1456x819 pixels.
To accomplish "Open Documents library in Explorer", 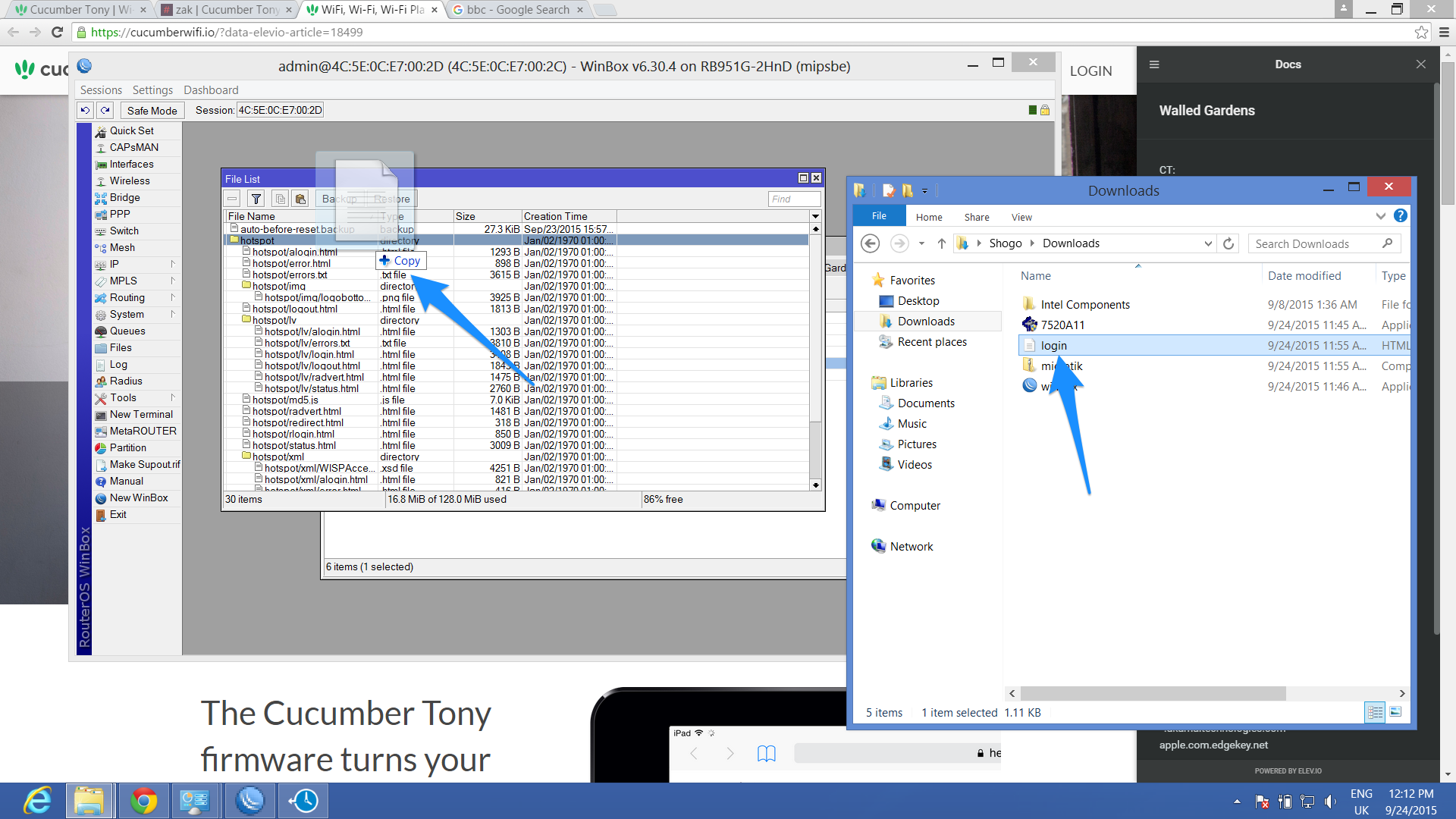I will [925, 403].
